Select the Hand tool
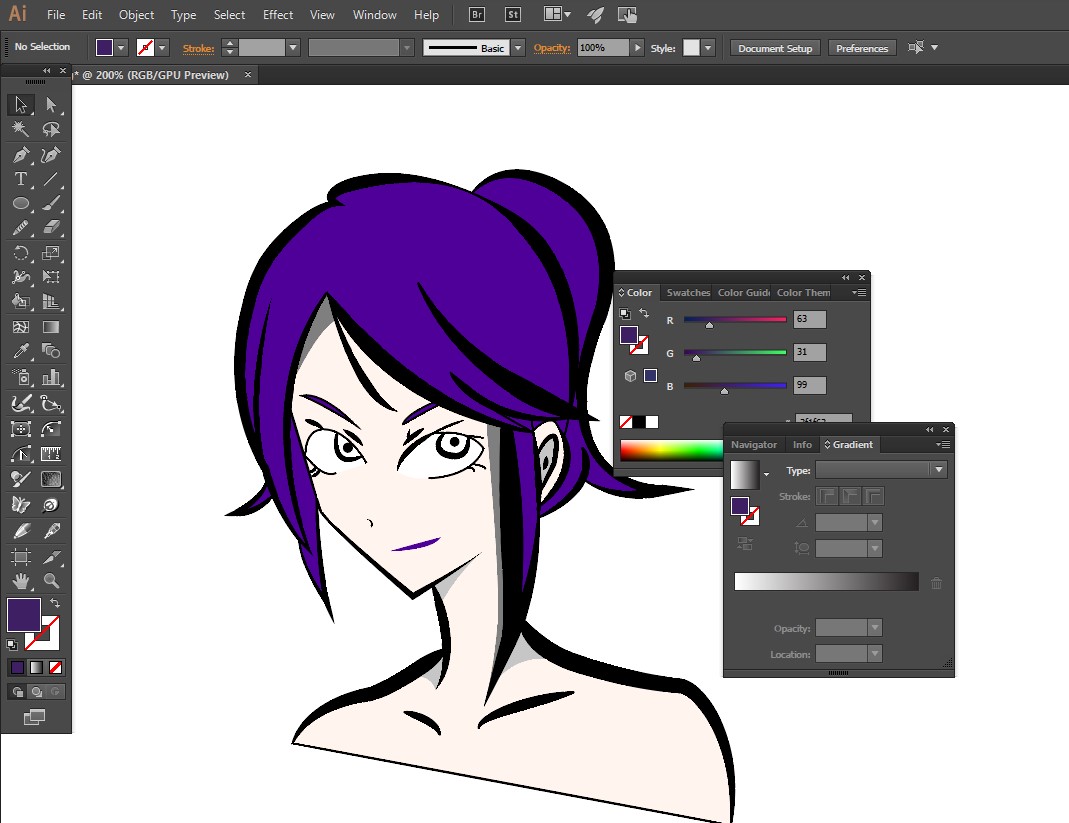This screenshot has height=823, width=1069. [x=20, y=581]
